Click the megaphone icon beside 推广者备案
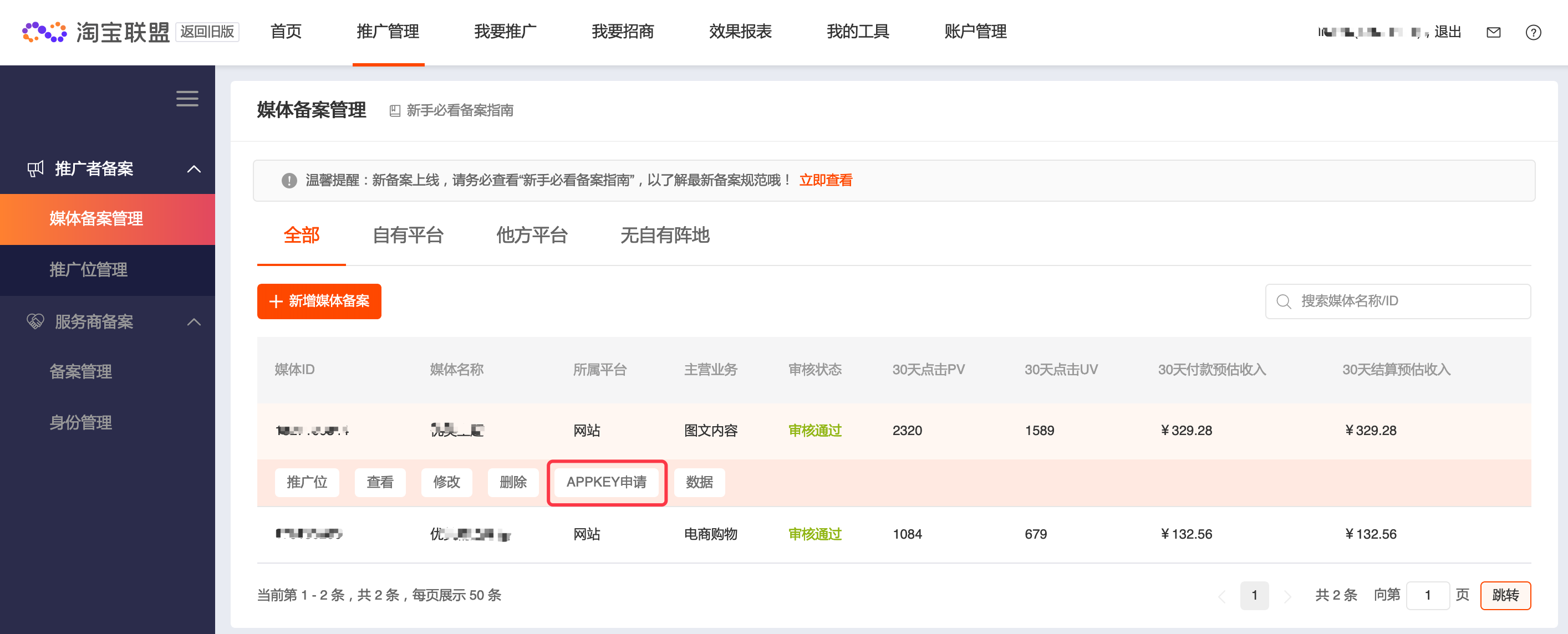The width and height of the screenshot is (1568, 634). click(36, 168)
